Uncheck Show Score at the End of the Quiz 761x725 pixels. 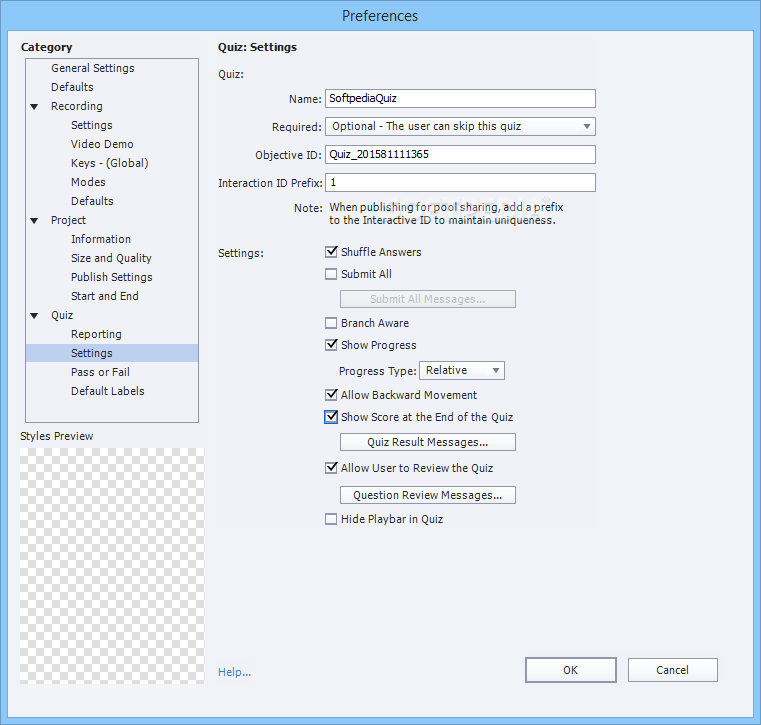click(331, 417)
